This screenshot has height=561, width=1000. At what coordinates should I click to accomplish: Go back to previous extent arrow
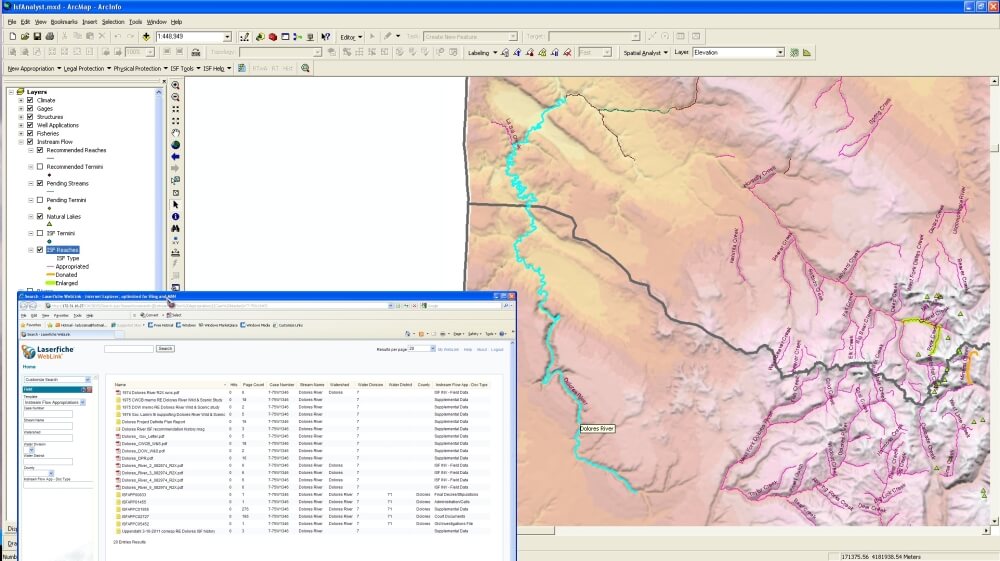click(175, 157)
